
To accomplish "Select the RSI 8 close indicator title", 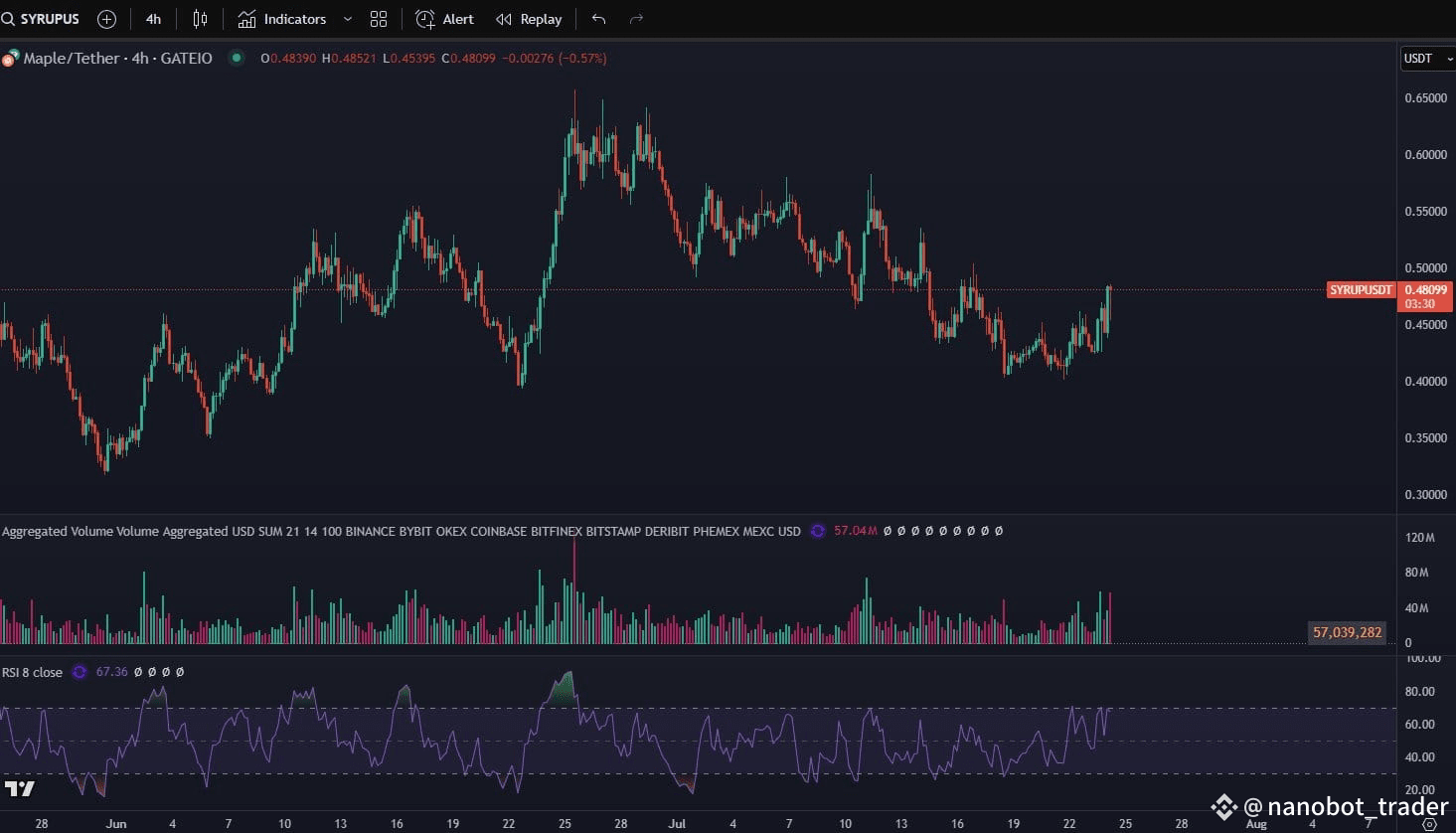I will 33,672.
